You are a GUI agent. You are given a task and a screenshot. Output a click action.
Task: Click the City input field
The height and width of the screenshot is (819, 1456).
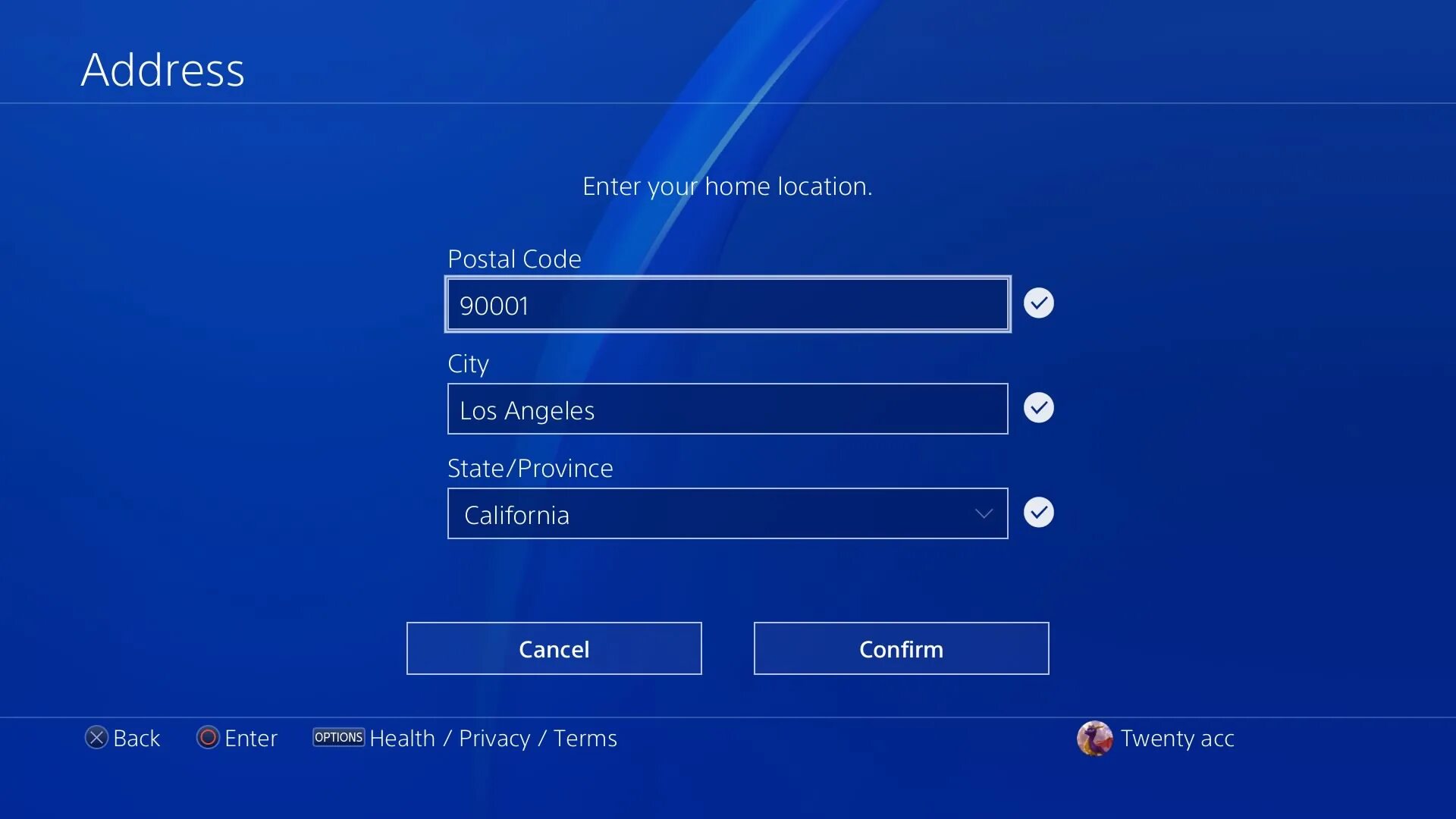728,408
